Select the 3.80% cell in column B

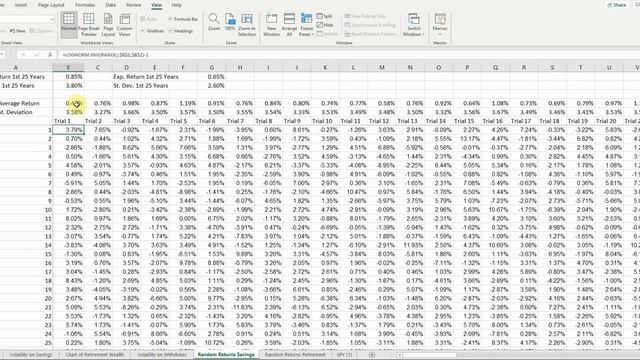pos(69,85)
